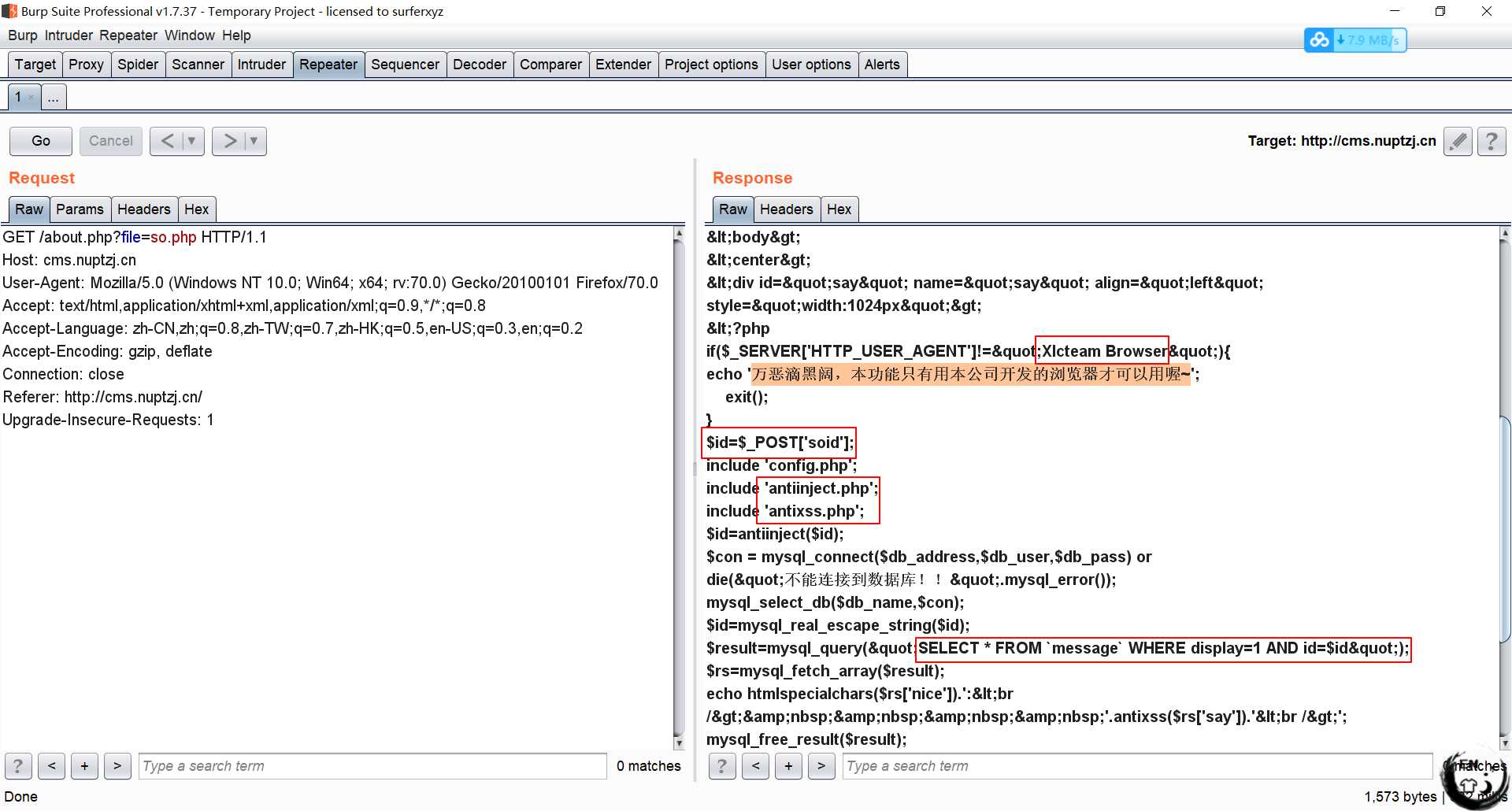Select the Request Hex tab
Viewport: 1512px width, 811px height.
pos(197,209)
